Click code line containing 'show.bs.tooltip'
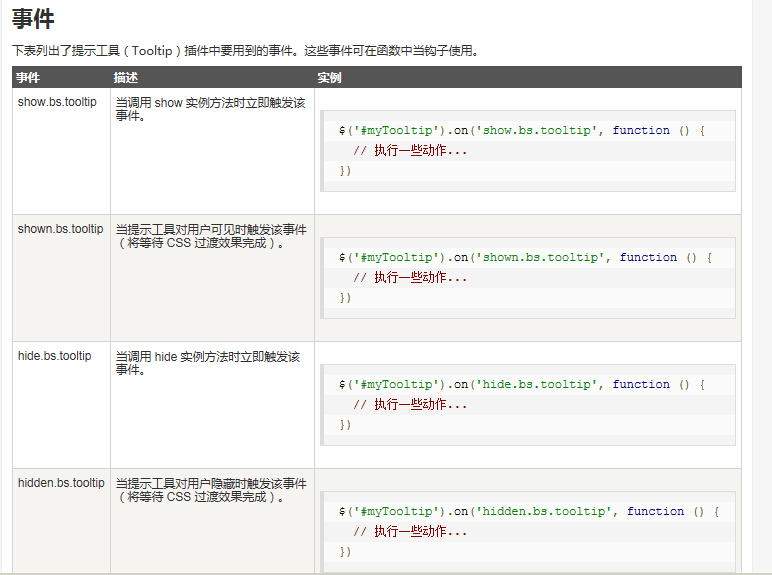772x575 pixels. (522, 130)
